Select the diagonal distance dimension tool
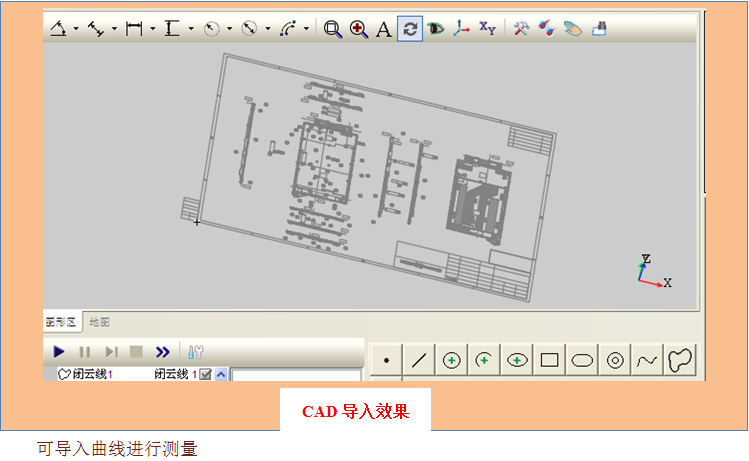The height and width of the screenshot is (461, 749). [96, 29]
